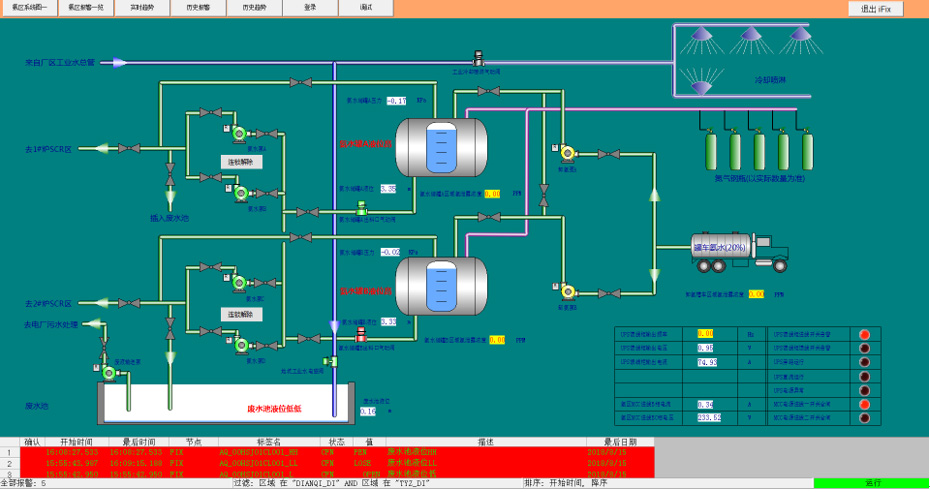Select the top-left green waste water pump
This screenshot has height=492, width=930.
pos(238,131)
